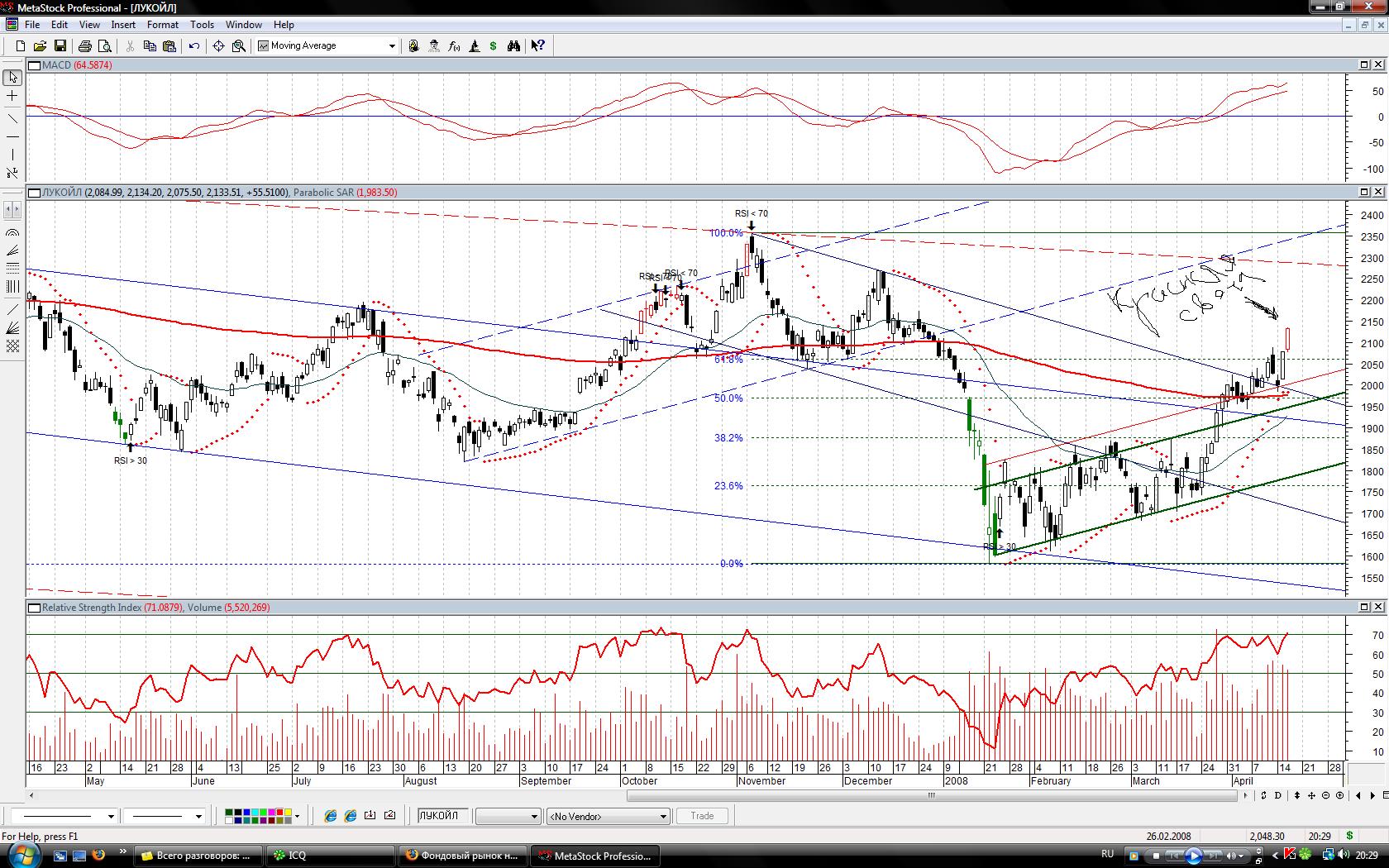Pick the Fibonacci retracement lines tool
The width and height of the screenshot is (1389, 868).
tap(12, 269)
